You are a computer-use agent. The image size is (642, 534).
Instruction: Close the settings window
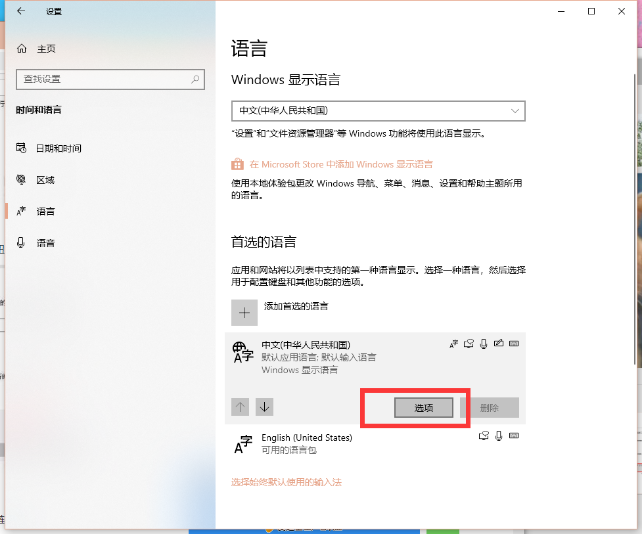(622, 11)
